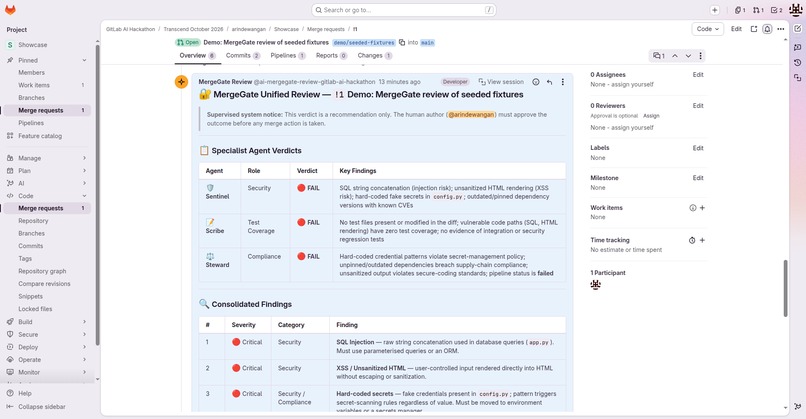Switch to the Pipelines tab
806x419 pixels.
click(288, 56)
